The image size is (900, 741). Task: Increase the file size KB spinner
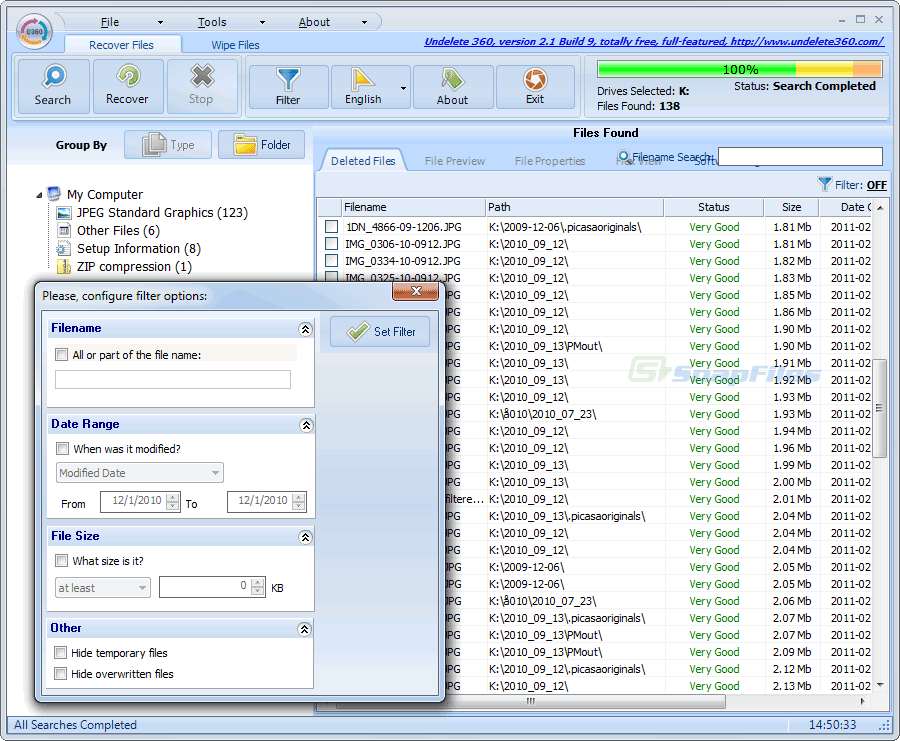tap(258, 583)
